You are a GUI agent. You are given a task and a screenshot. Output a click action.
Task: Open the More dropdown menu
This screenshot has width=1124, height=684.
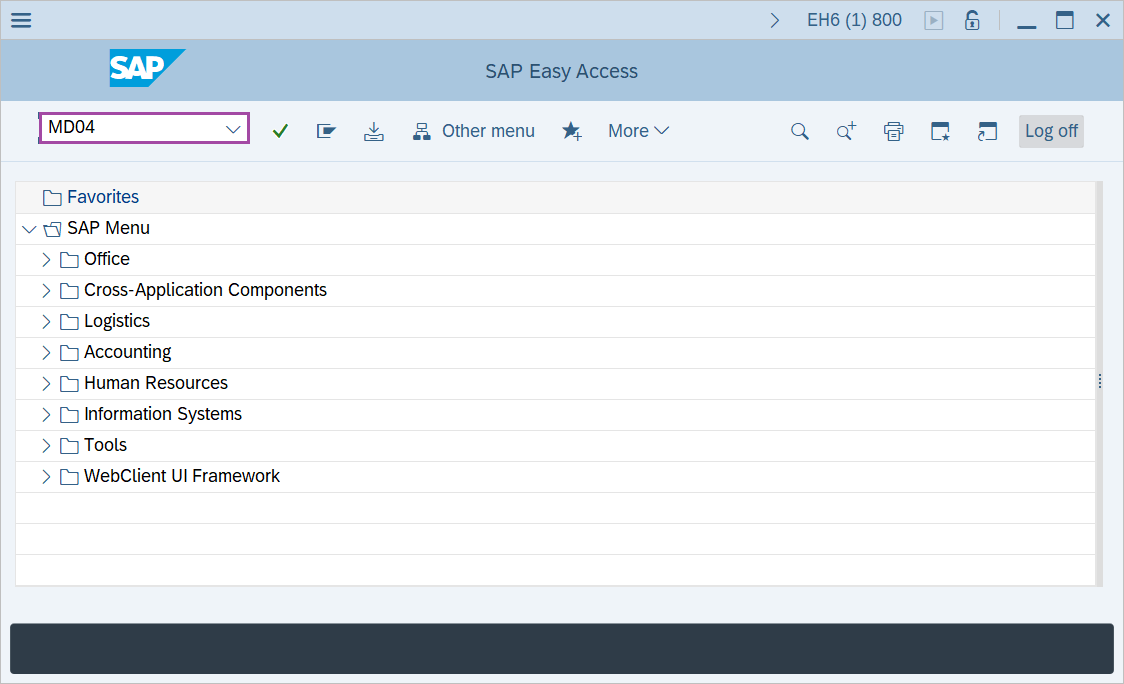(638, 131)
